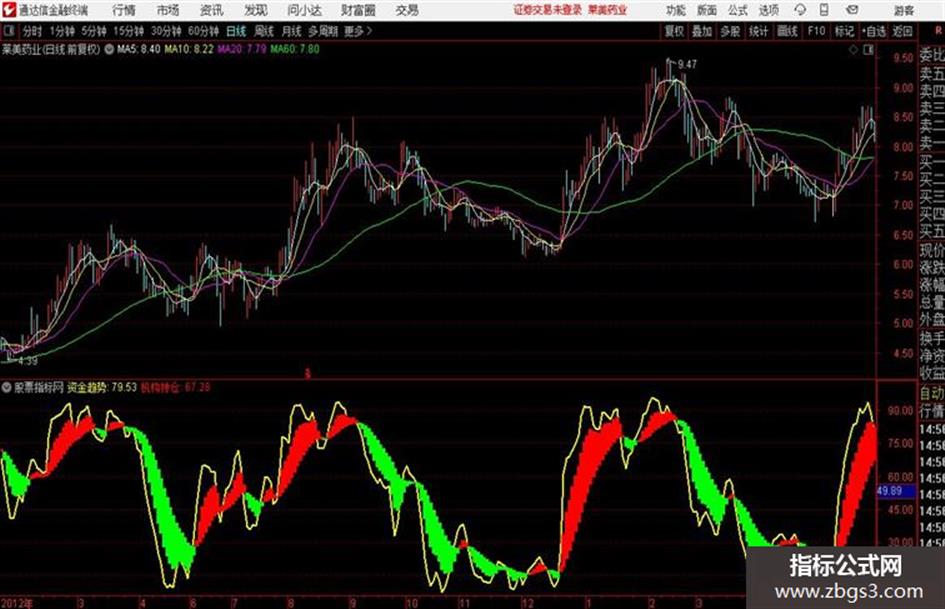Viewport: 945px width, 609px height.
Task: Click the 统计 statistics toolbar button
Action: point(759,31)
